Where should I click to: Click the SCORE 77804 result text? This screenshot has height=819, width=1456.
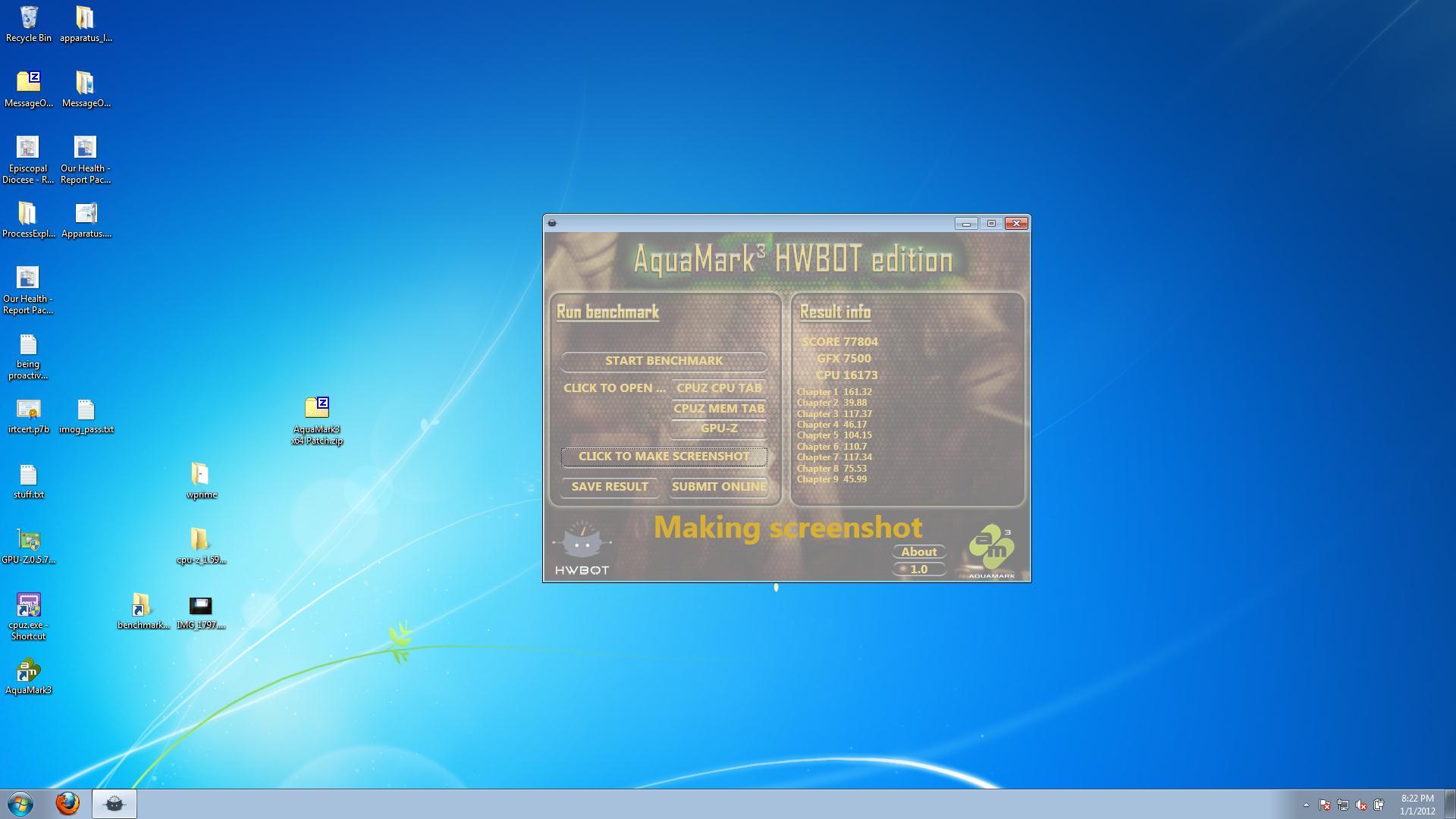[839, 342]
